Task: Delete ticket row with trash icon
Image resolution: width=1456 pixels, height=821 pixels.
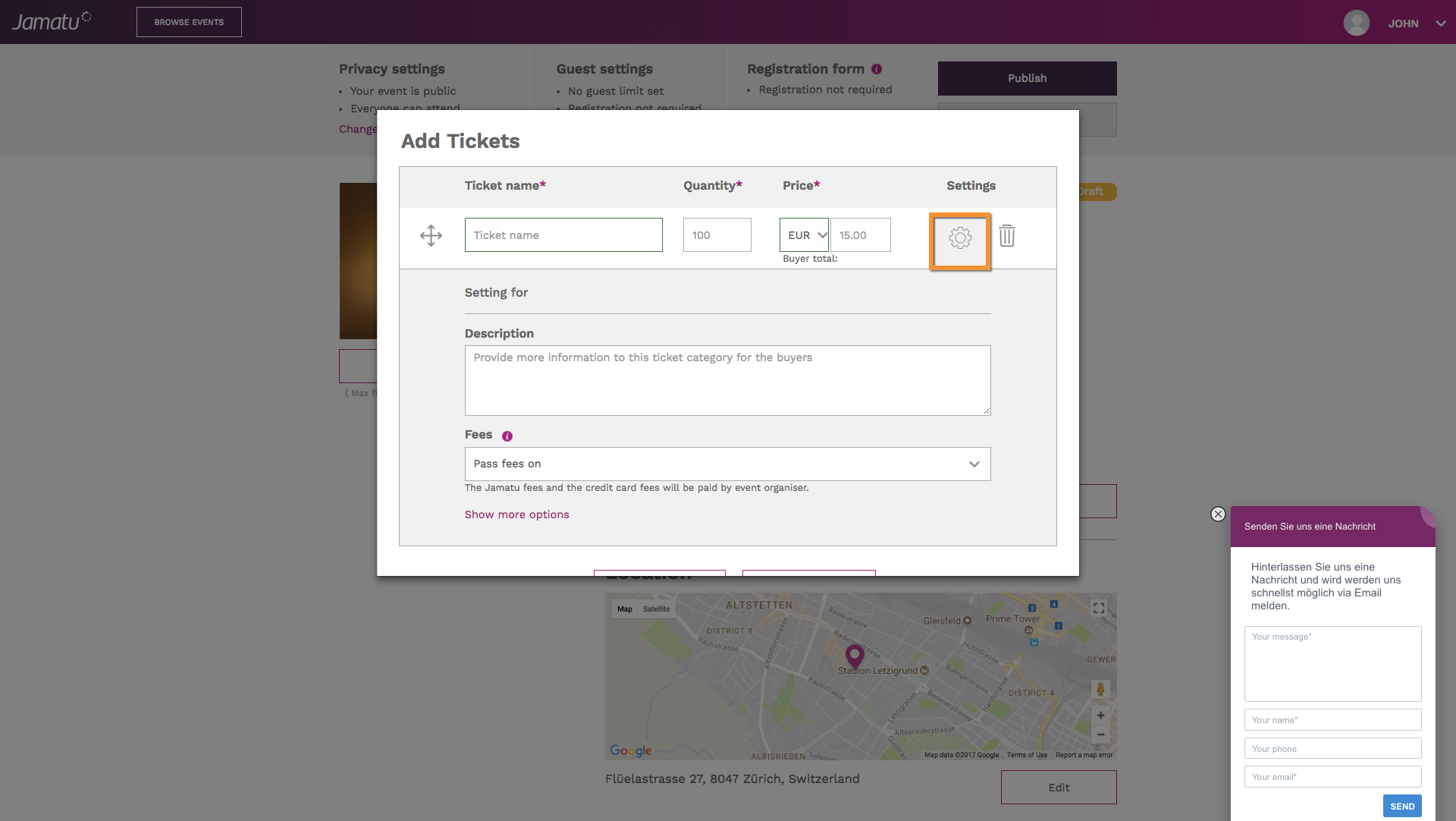Action: point(1007,236)
